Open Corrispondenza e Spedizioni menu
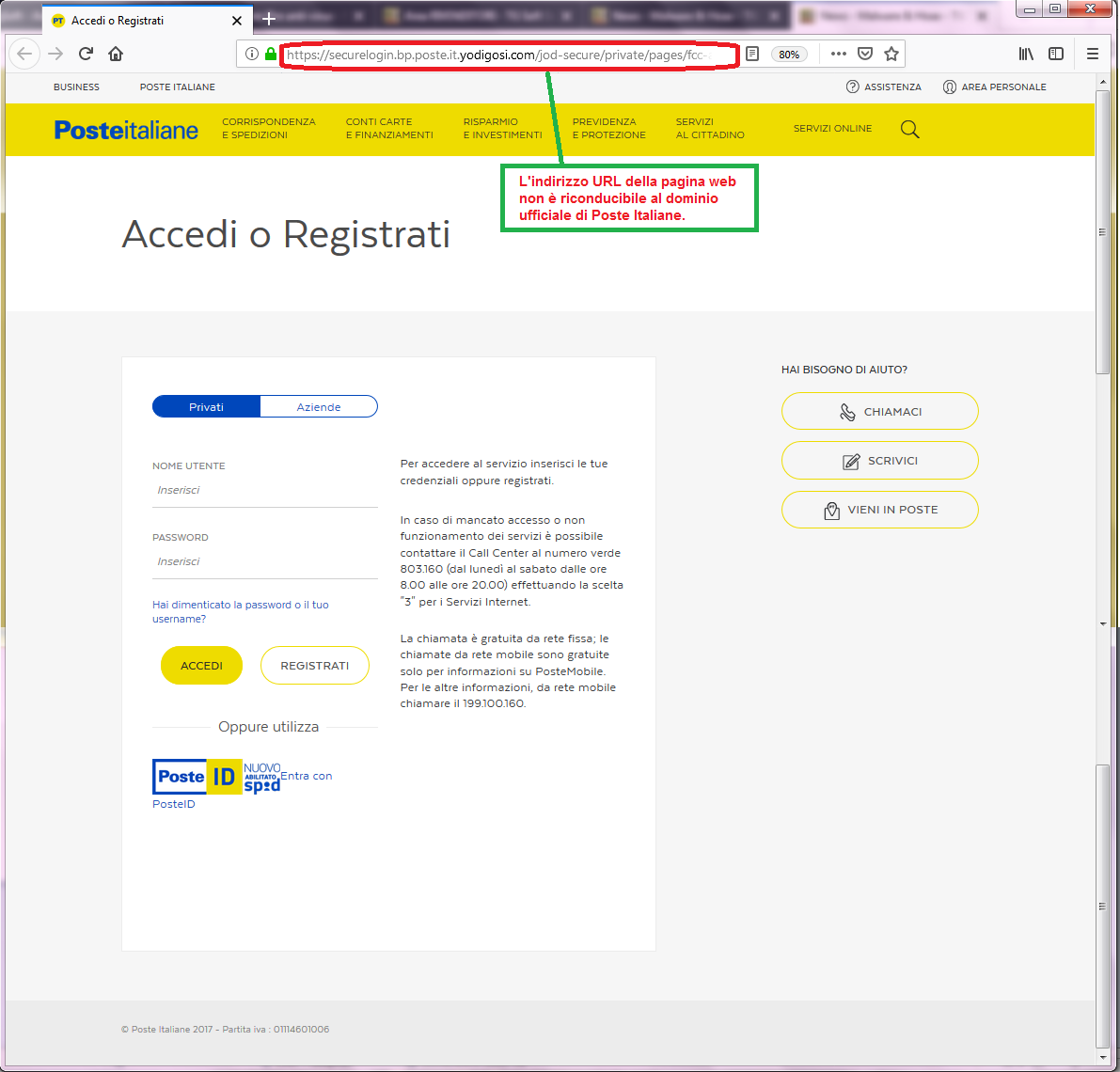The width and height of the screenshot is (1120, 1072). pos(269,129)
